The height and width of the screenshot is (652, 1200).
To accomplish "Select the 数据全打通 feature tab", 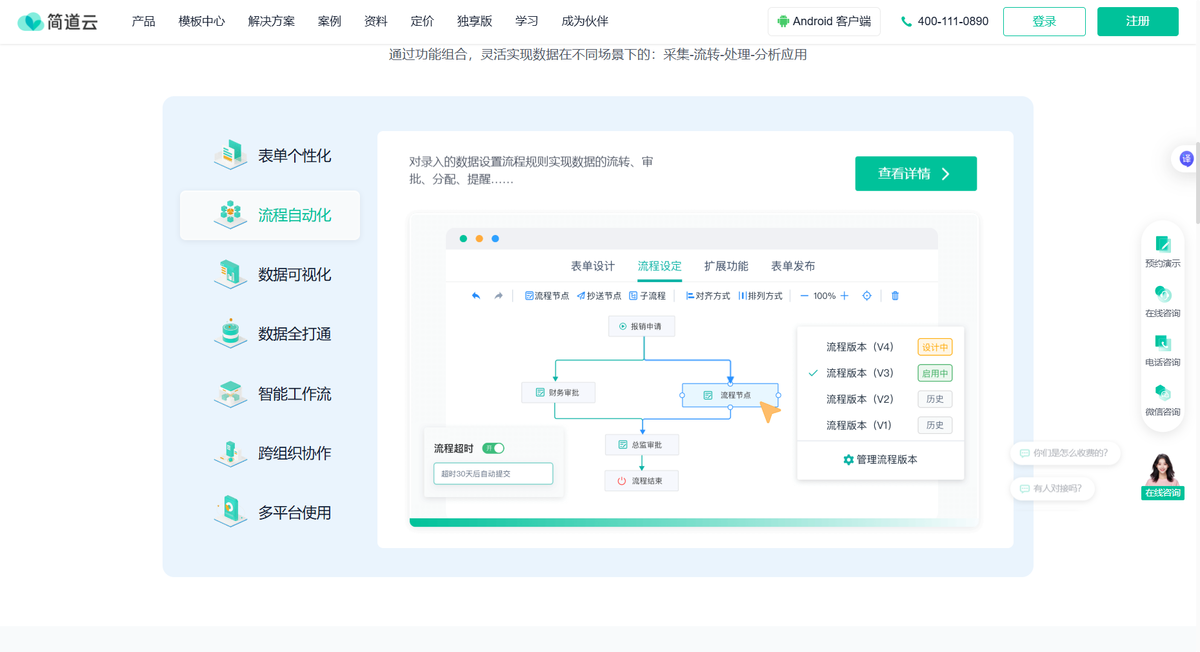I will pos(270,334).
